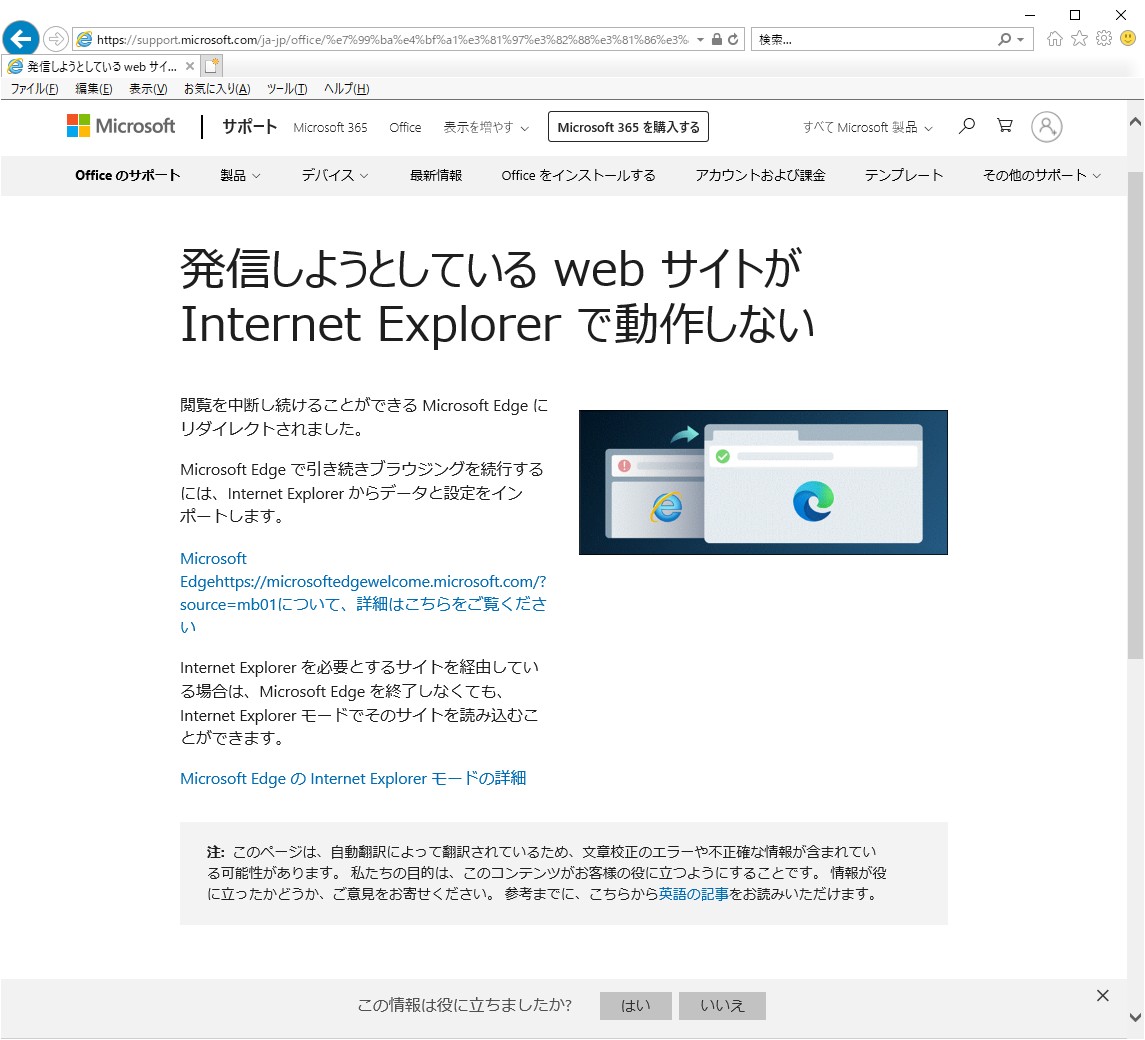1145x1040 pixels.
Task: Open the Microsoft Edge welcome link
Action: (363, 592)
